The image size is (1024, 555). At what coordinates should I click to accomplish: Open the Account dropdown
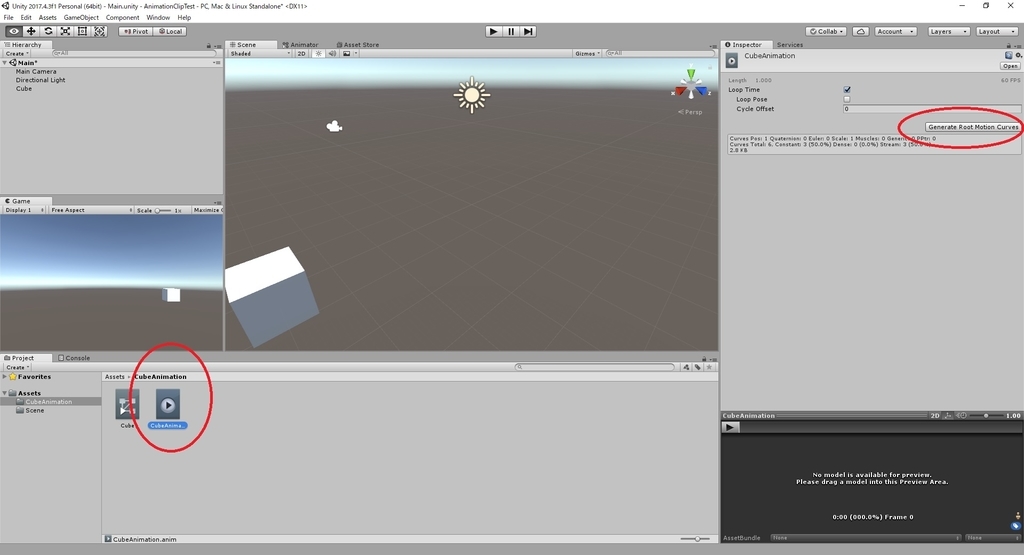(x=895, y=31)
